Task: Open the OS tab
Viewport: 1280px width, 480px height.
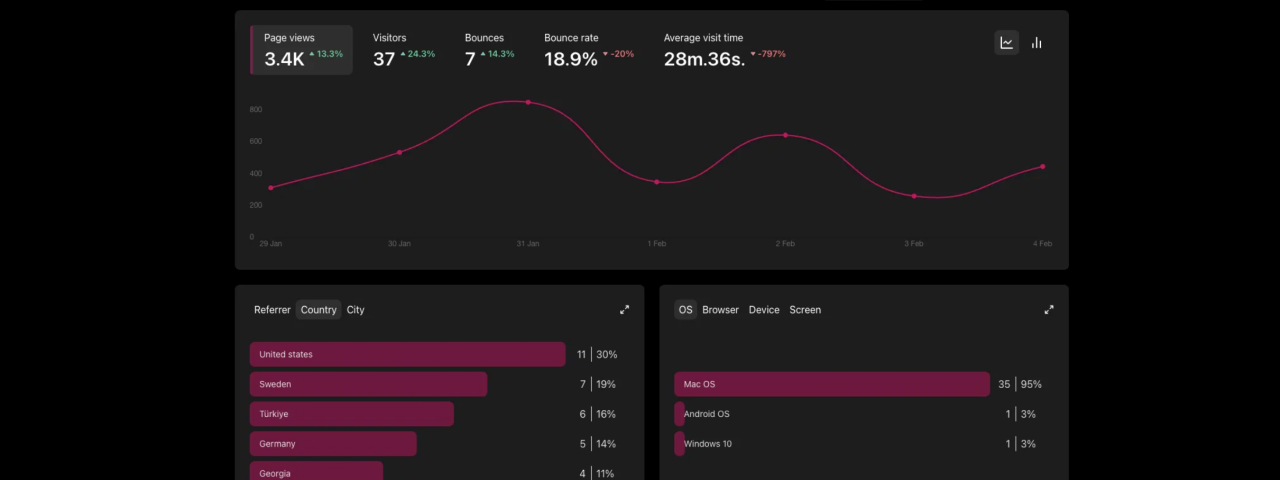Action: pyautogui.click(x=686, y=310)
